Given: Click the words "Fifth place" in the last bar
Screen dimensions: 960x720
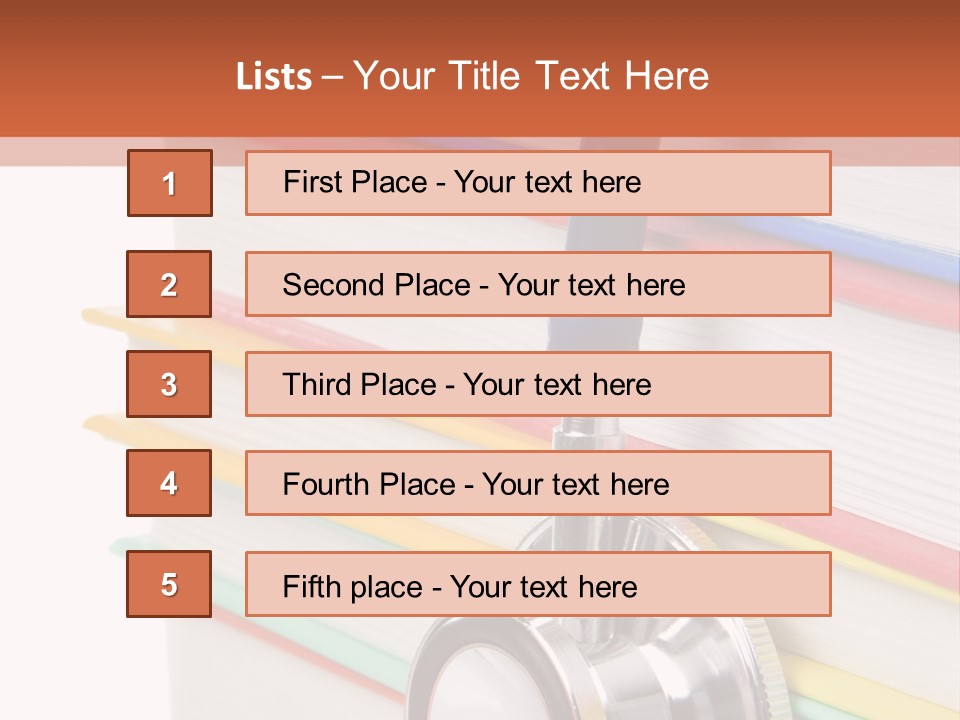Looking at the screenshot, I should pos(353,587).
